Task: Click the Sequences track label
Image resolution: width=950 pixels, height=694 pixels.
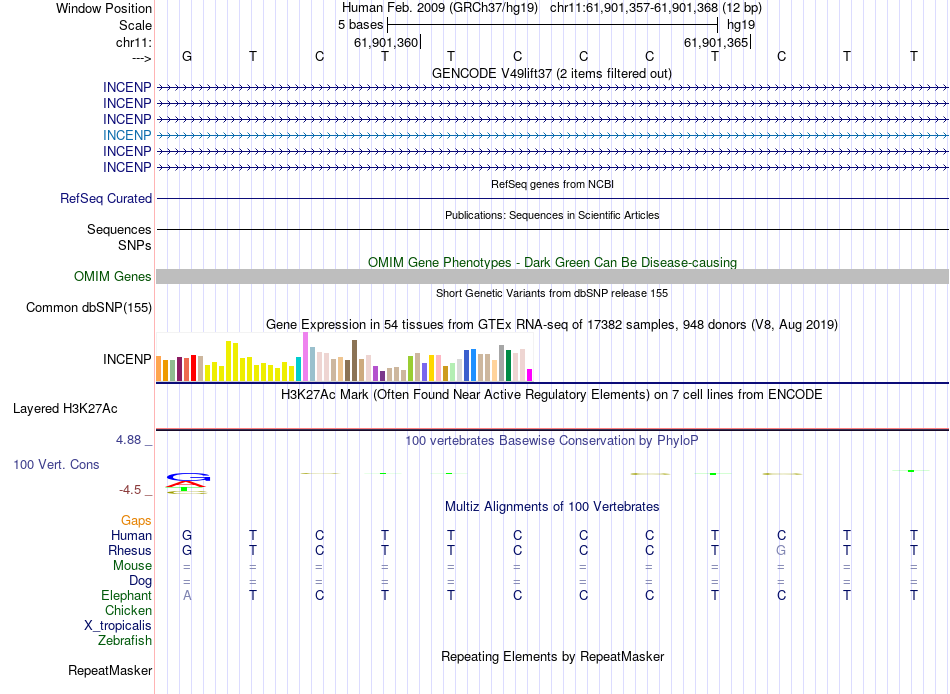Action: coord(119,229)
